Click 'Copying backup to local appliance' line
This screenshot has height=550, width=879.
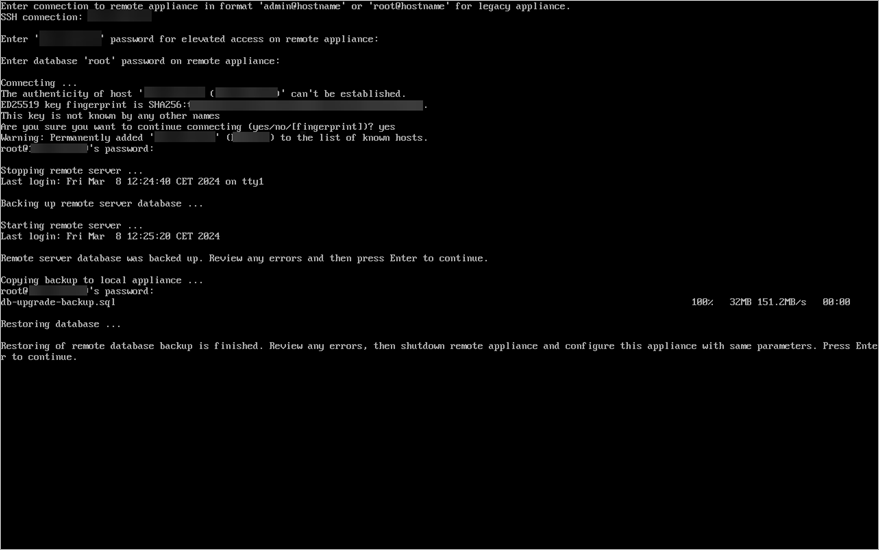(101, 280)
